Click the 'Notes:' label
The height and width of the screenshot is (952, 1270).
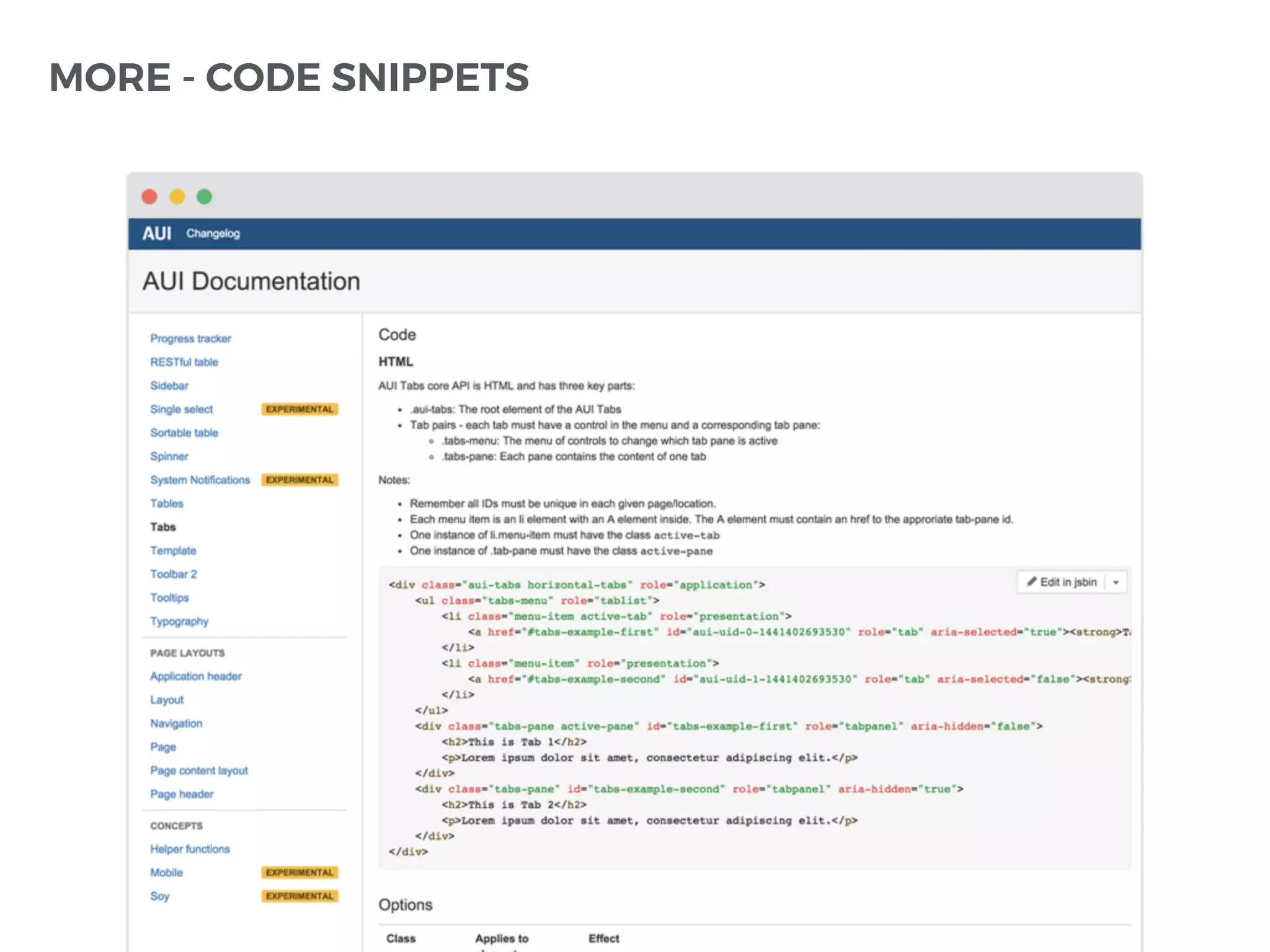click(x=394, y=480)
